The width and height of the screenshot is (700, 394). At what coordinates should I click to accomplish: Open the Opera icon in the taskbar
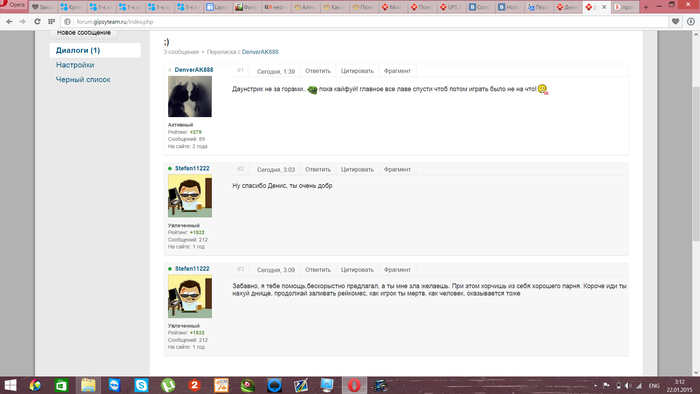(x=354, y=385)
